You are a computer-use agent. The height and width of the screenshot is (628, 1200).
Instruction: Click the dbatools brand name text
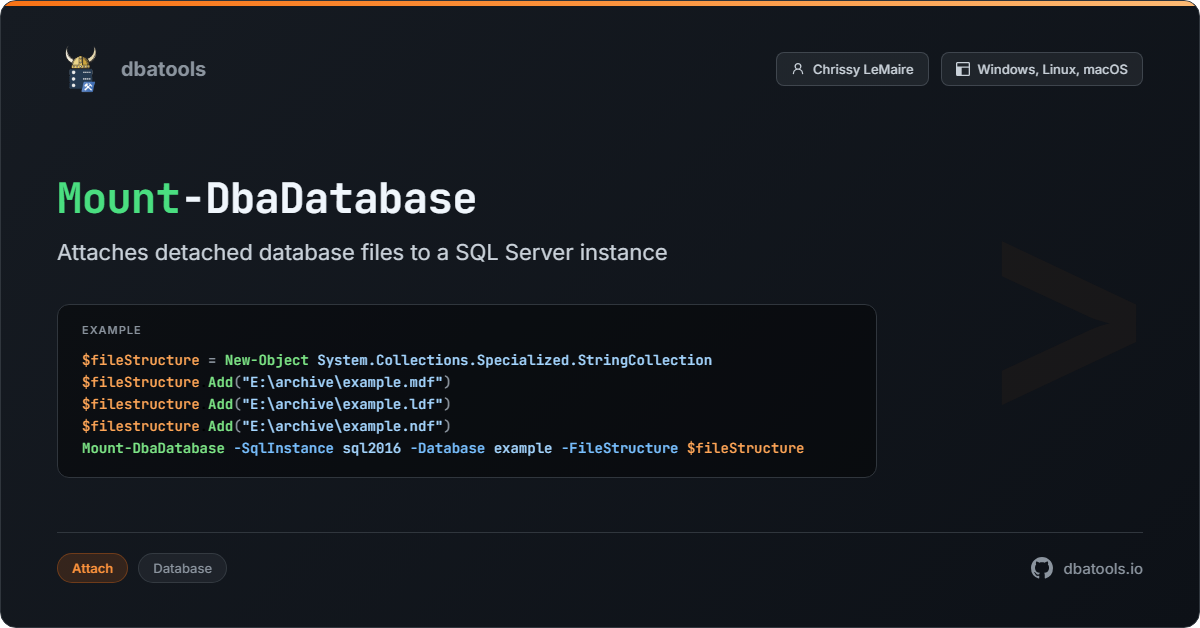coord(163,69)
